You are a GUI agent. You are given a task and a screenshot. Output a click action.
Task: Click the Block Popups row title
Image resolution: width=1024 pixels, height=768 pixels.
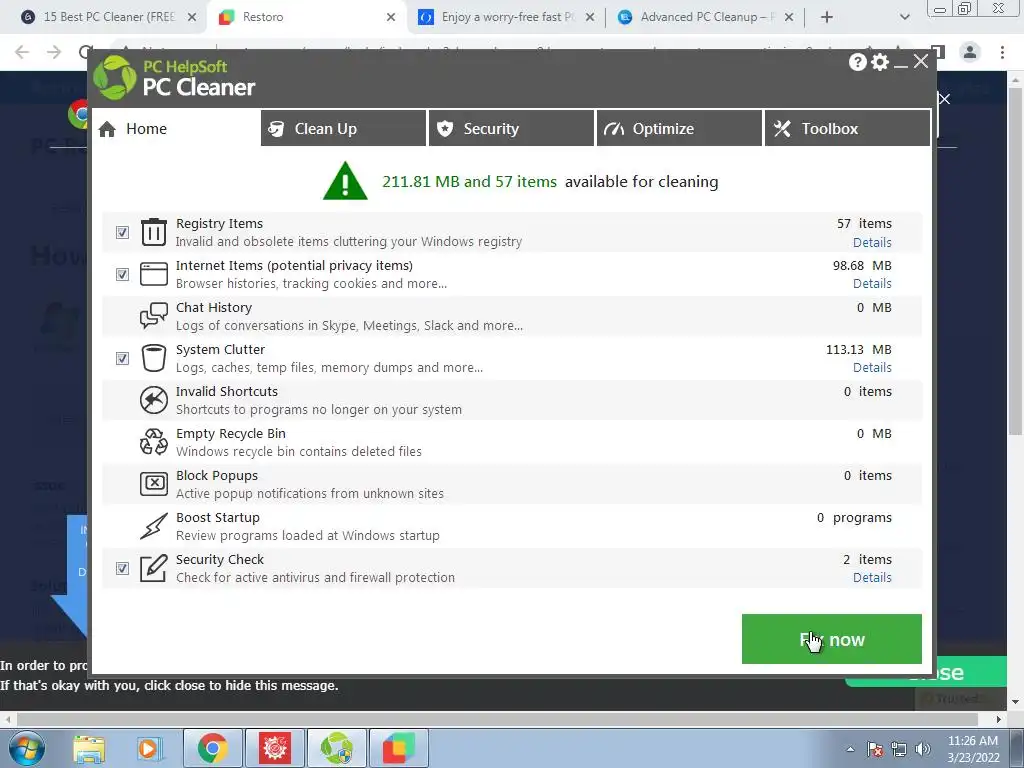pos(217,475)
